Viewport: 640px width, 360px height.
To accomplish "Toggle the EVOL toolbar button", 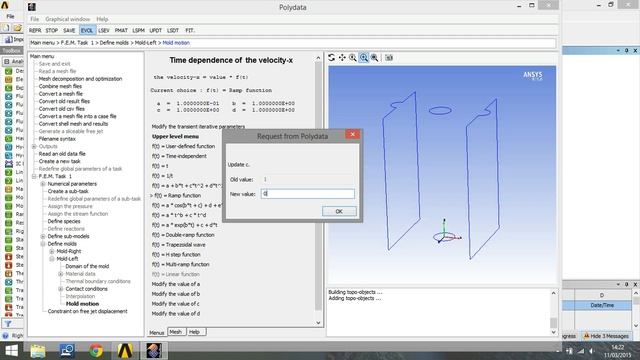I will 87,31.
